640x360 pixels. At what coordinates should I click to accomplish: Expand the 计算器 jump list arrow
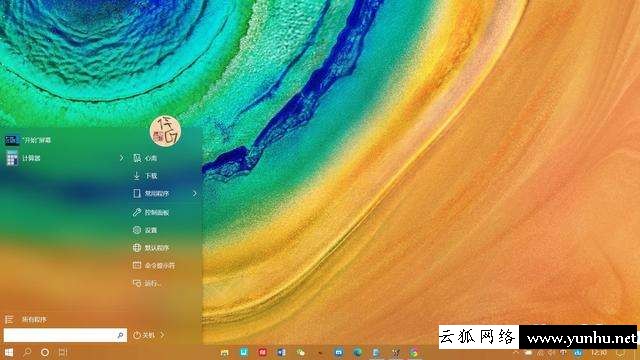(x=121, y=158)
